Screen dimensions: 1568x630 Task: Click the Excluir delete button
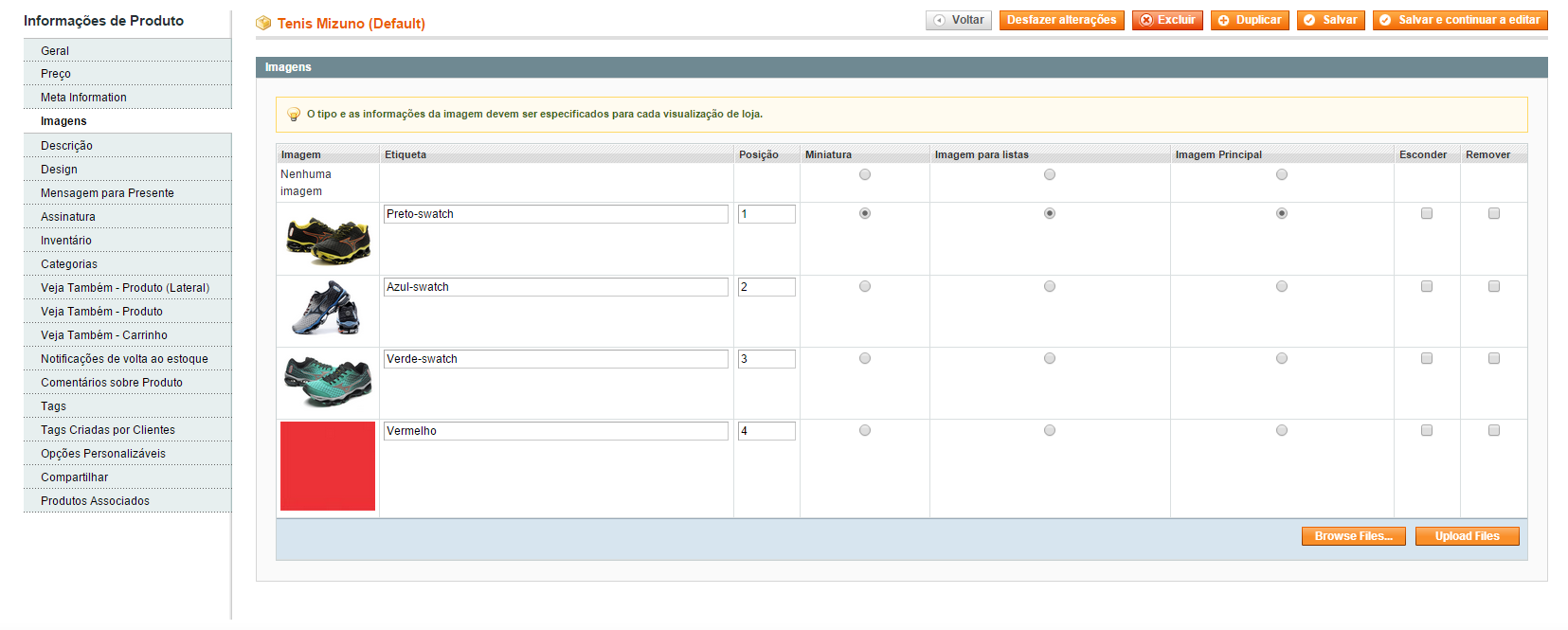coord(1167,20)
